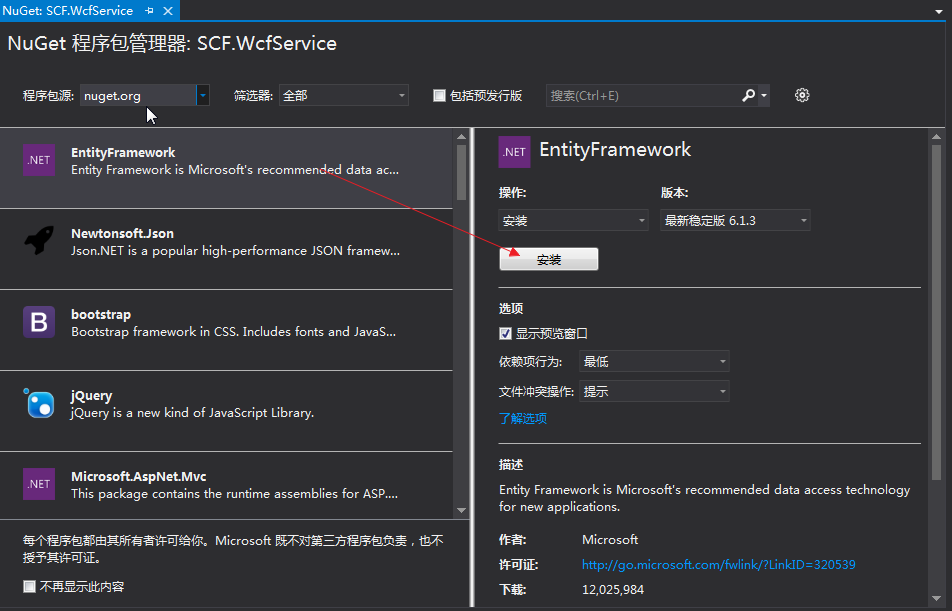Image resolution: width=952 pixels, height=611 pixels.
Task: Uncheck the show preview window checkbox
Action: coord(506,333)
